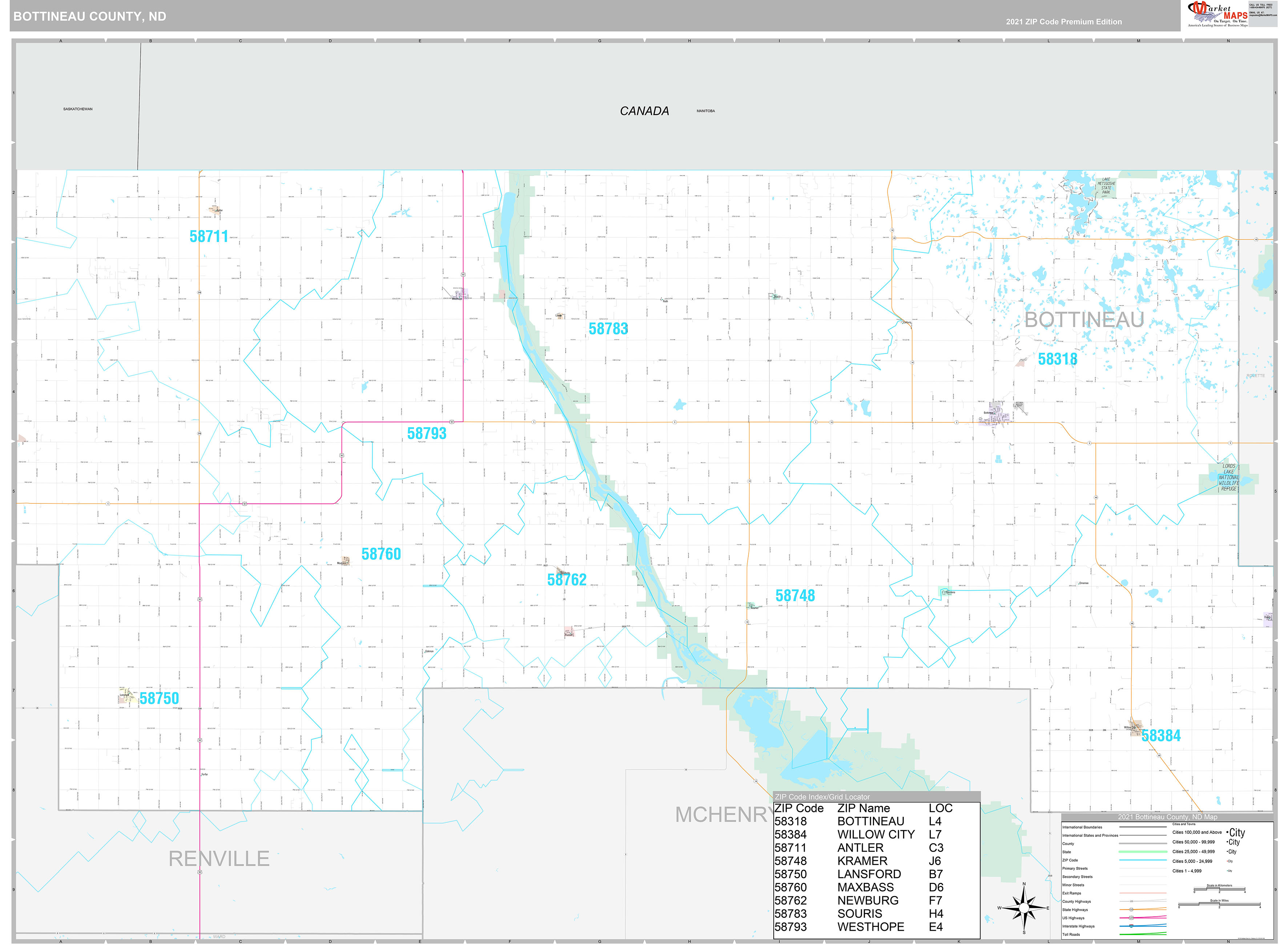Select the CANADA label at the top

point(645,110)
